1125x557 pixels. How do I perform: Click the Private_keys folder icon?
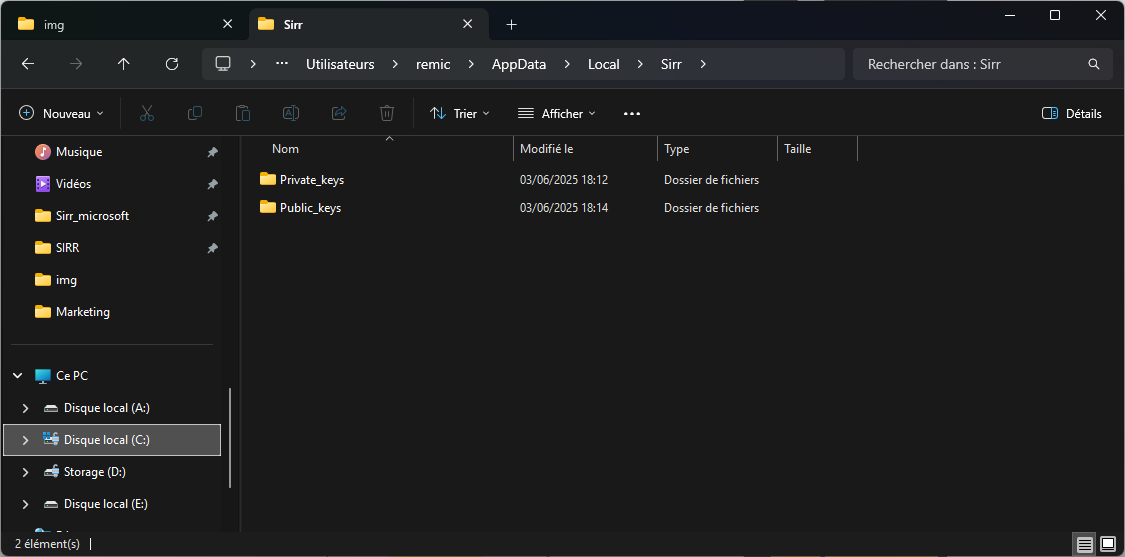268,179
